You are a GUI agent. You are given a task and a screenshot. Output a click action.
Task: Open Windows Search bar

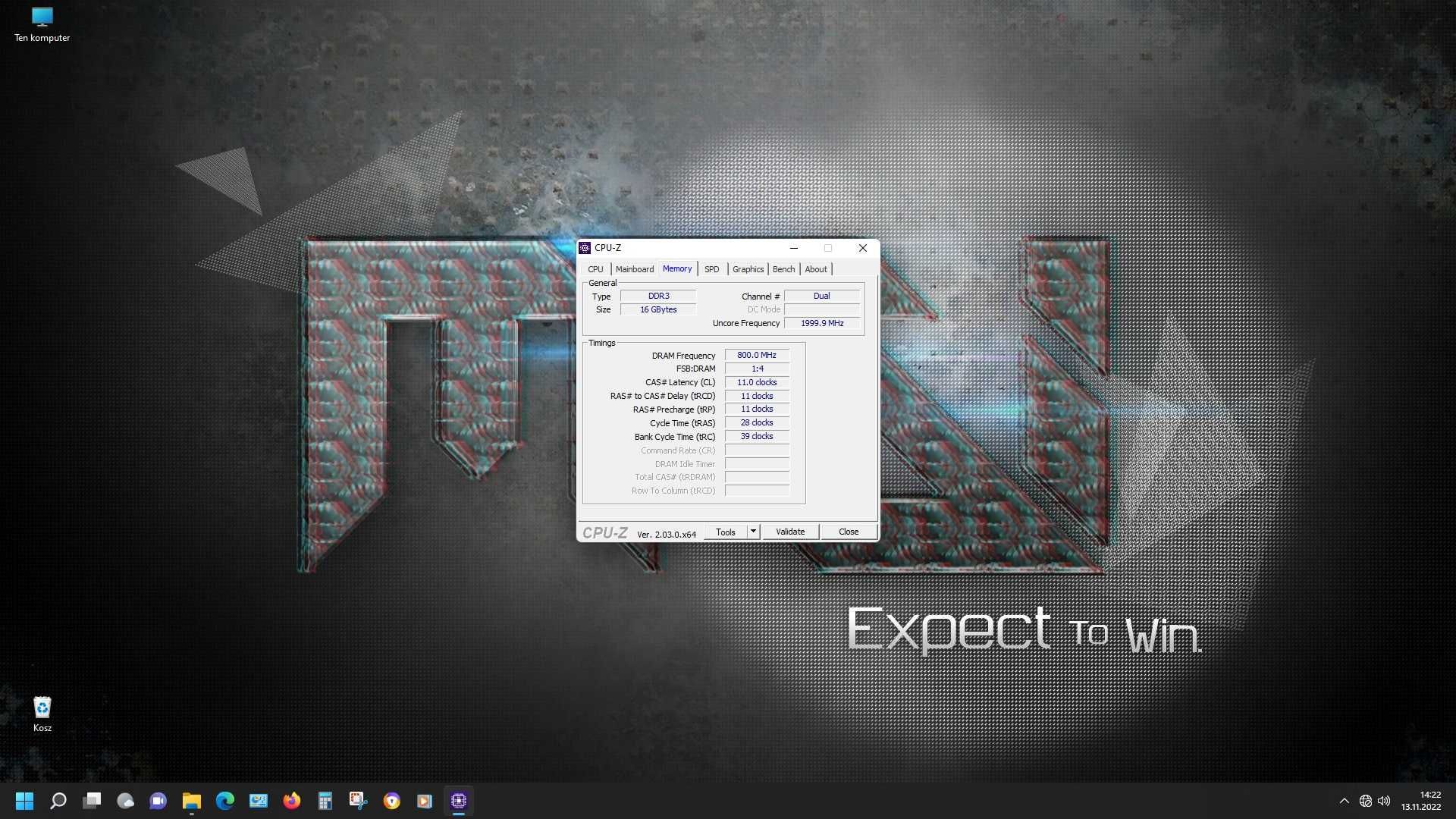(x=58, y=800)
